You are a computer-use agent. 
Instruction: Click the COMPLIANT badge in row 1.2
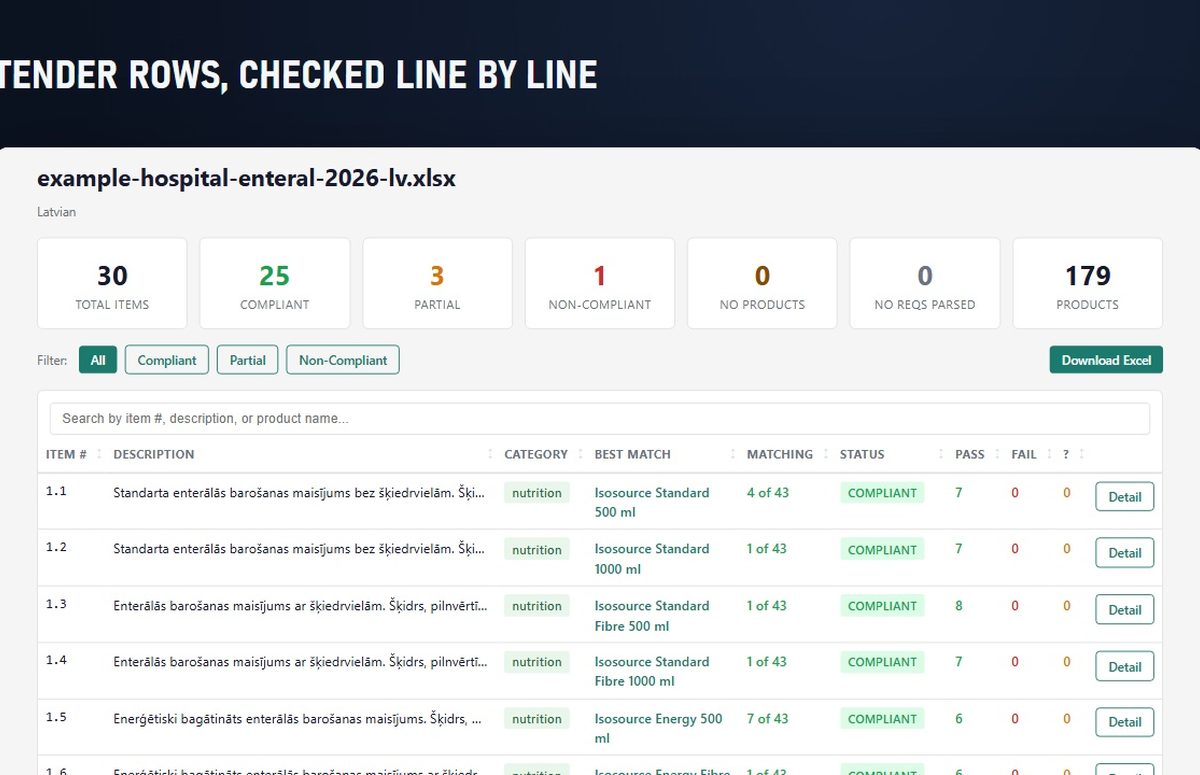click(882, 550)
